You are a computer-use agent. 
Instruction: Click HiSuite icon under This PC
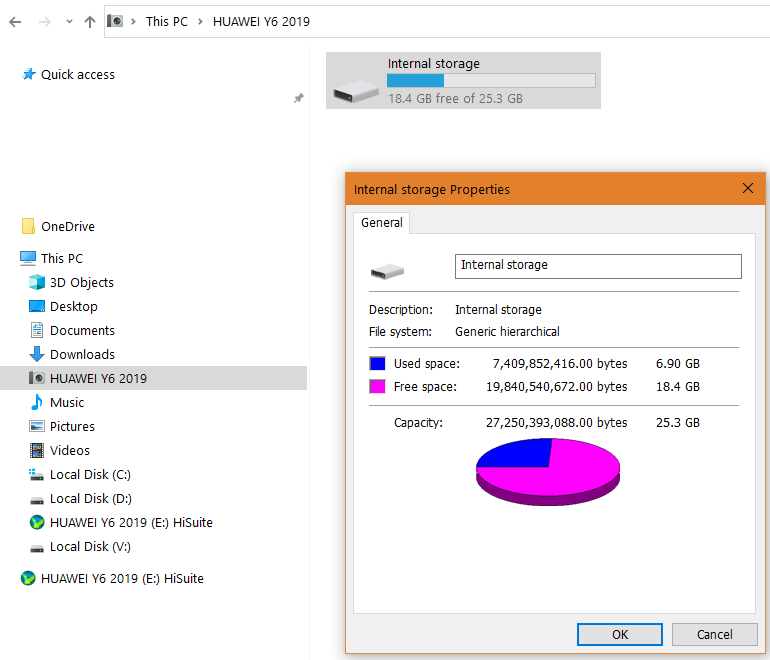37,522
